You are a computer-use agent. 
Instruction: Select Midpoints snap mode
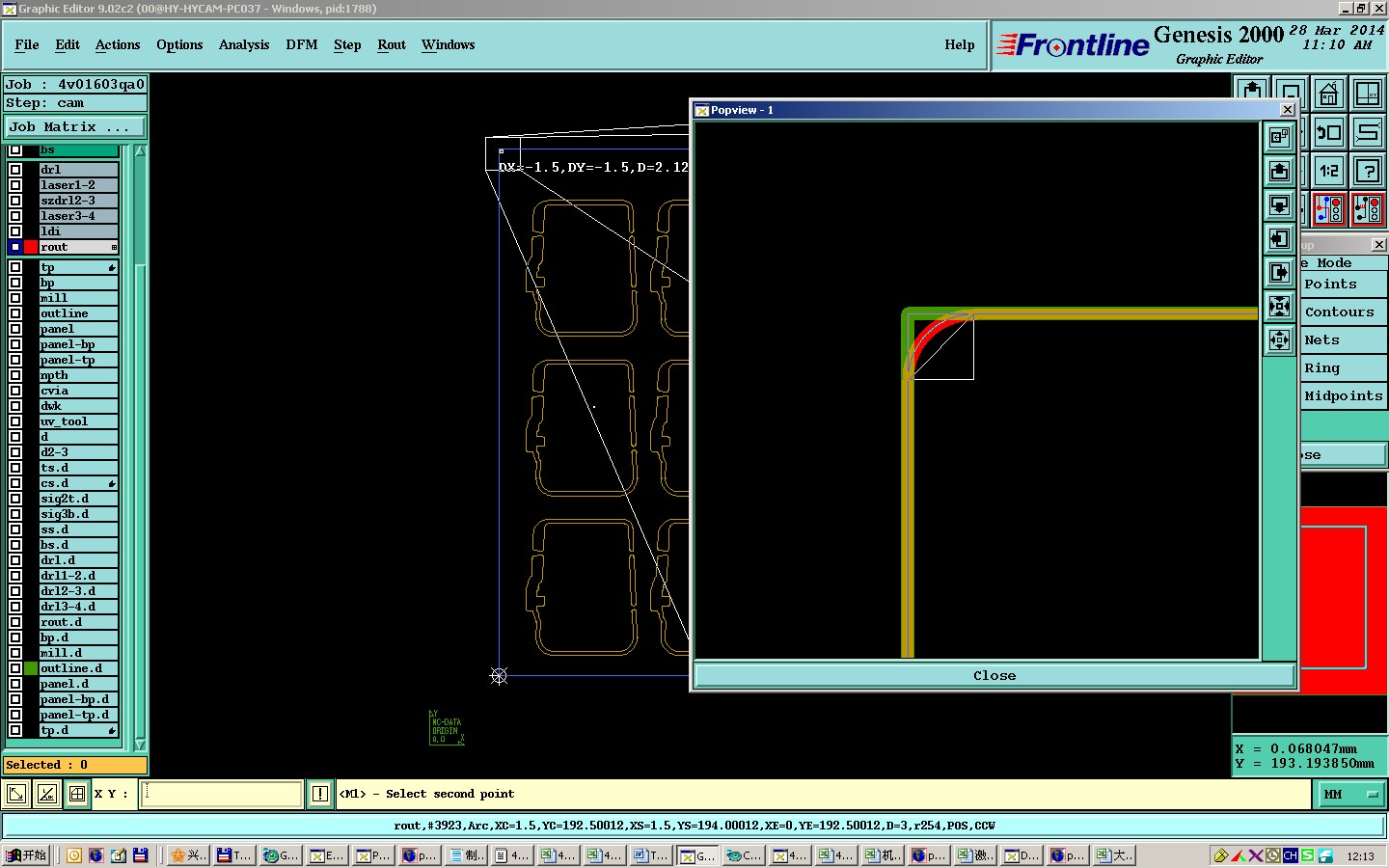(1344, 396)
